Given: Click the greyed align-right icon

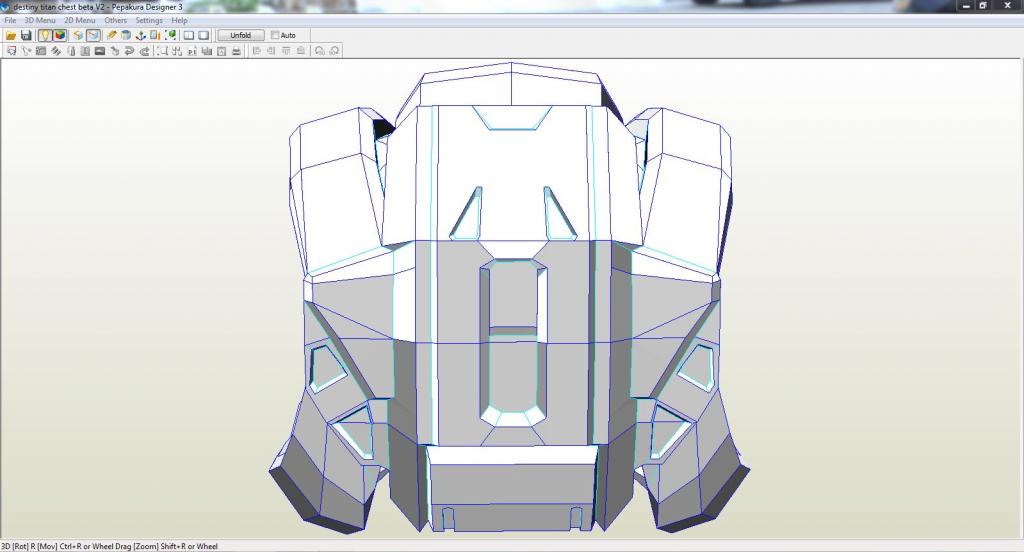Looking at the screenshot, I should [271, 51].
